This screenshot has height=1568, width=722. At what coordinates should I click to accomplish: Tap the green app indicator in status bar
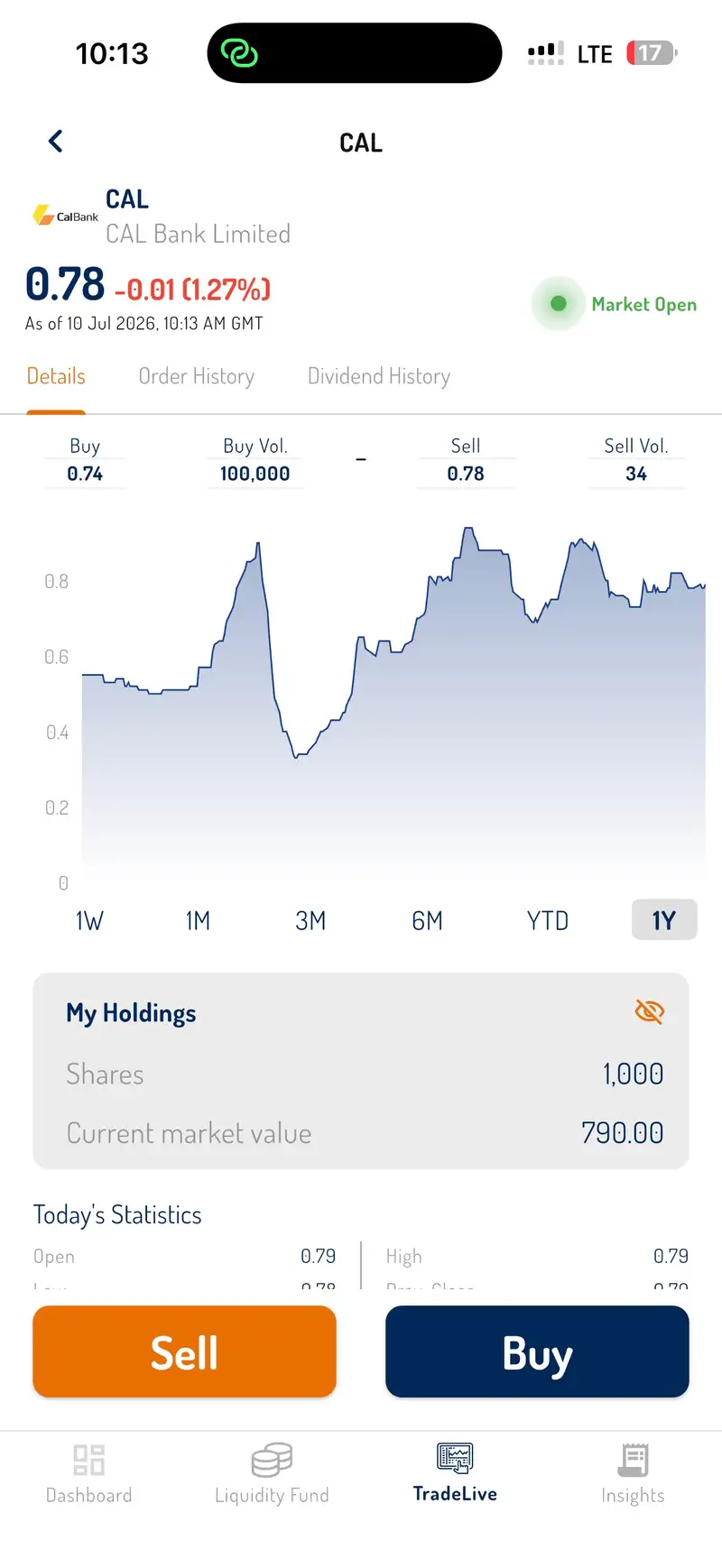pos(239,53)
